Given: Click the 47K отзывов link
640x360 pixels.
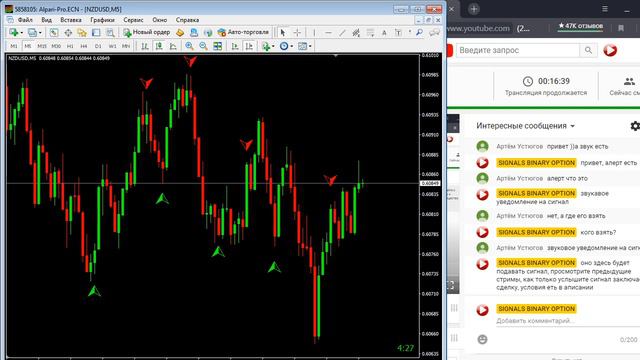Looking at the screenshot, I should (580, 26).
